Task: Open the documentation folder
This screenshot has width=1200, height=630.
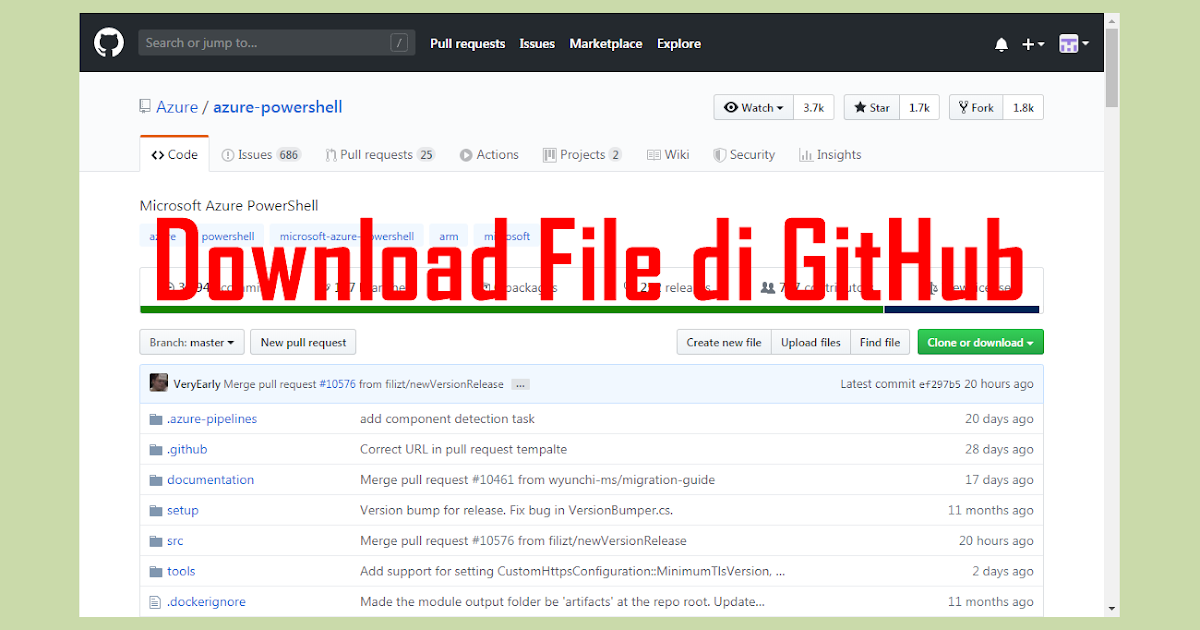Action: coord(211,480)
